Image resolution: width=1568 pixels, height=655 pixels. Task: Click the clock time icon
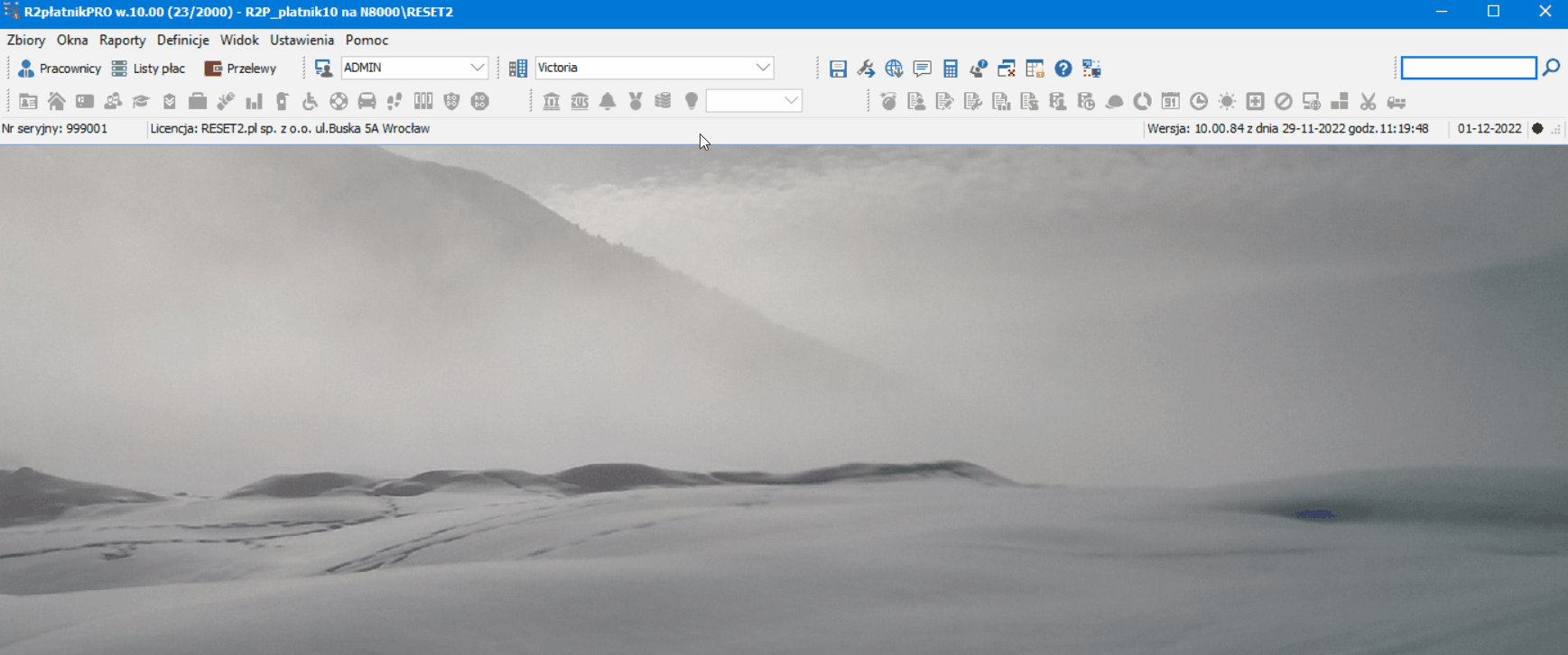pos(1199,101)
